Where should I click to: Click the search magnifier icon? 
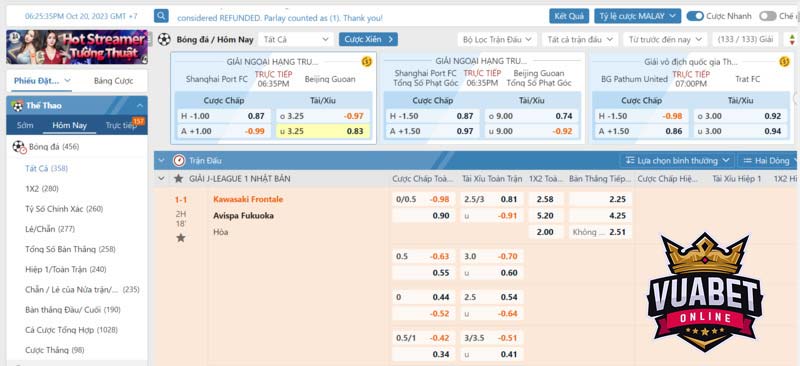pyautogui.click(x=161, y=16)
